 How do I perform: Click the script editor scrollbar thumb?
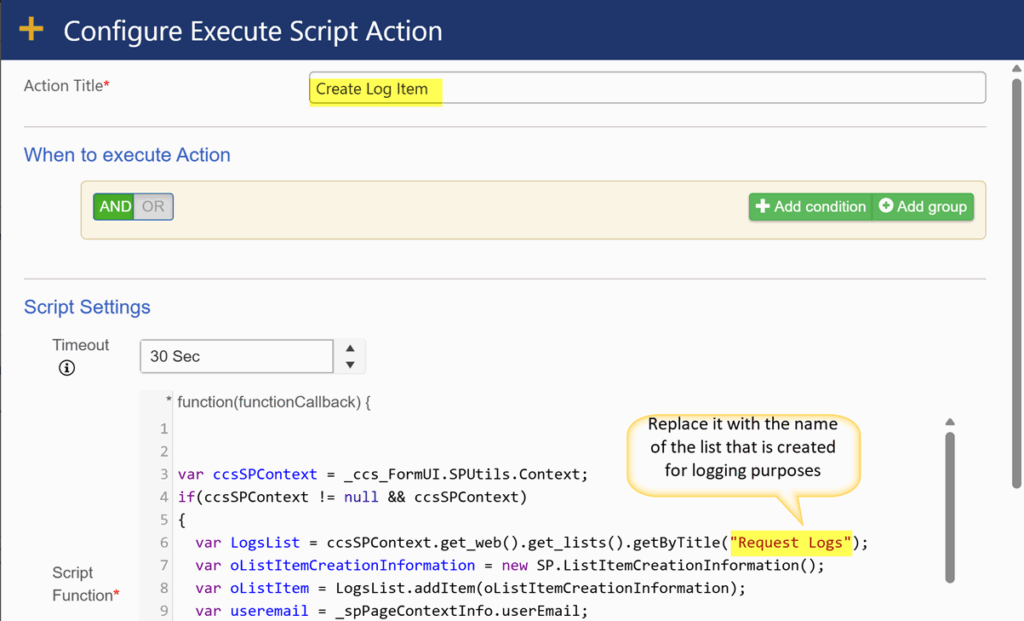(950, 507)
